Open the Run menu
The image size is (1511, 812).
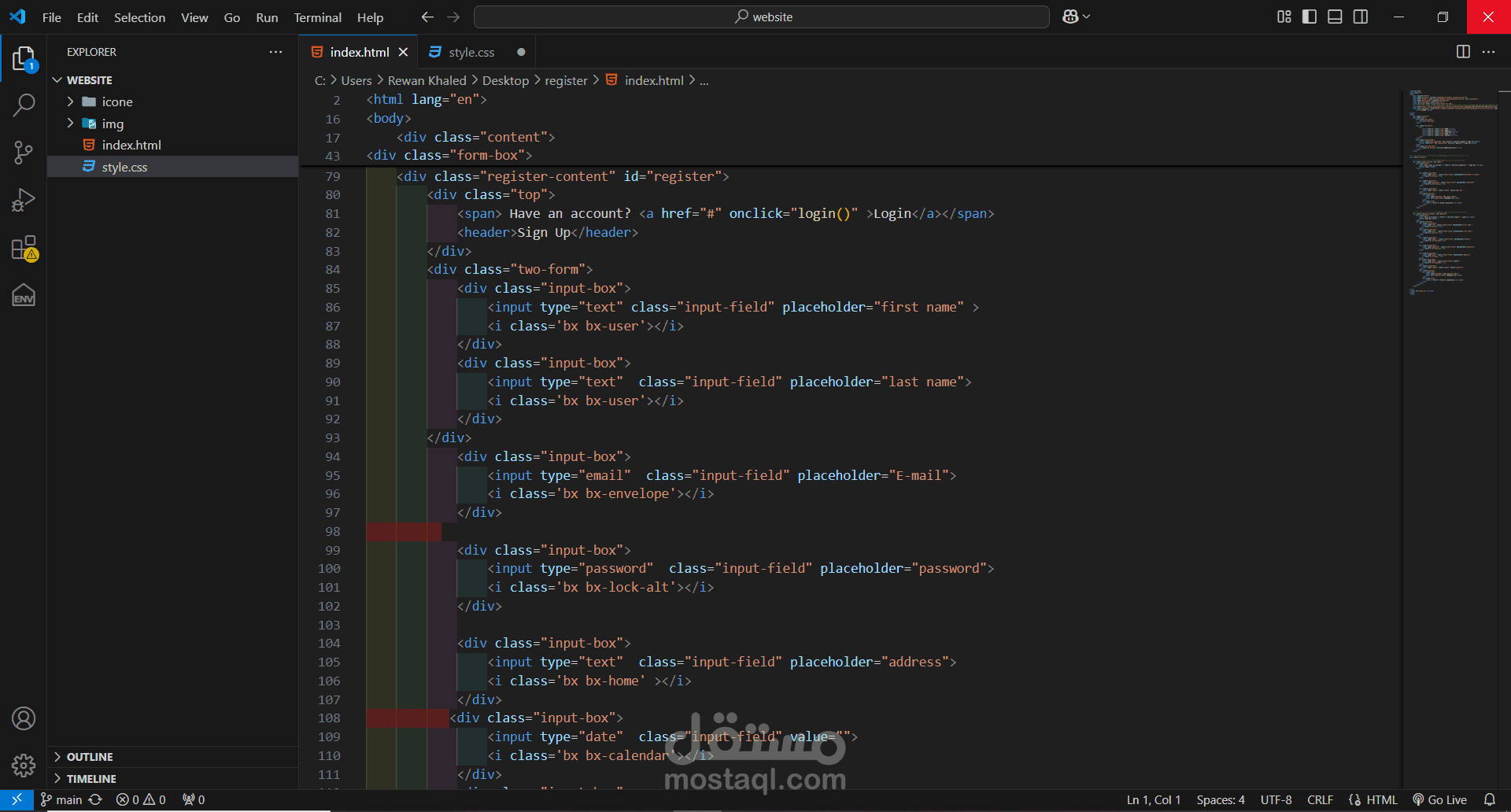point(267,17)
